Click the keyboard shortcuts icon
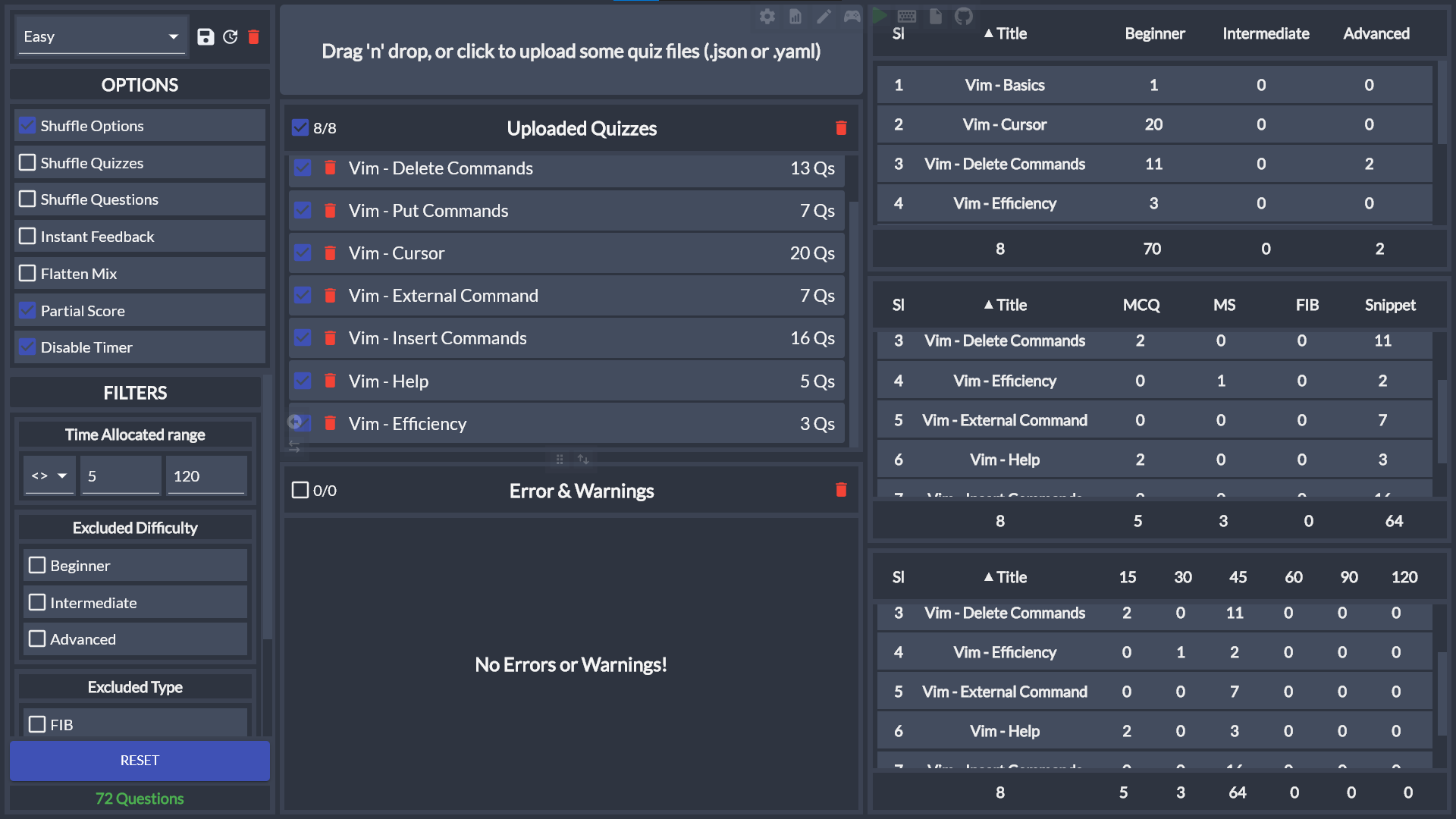The height and width of the screenshot is (819, 1456). tap(907, 16)
